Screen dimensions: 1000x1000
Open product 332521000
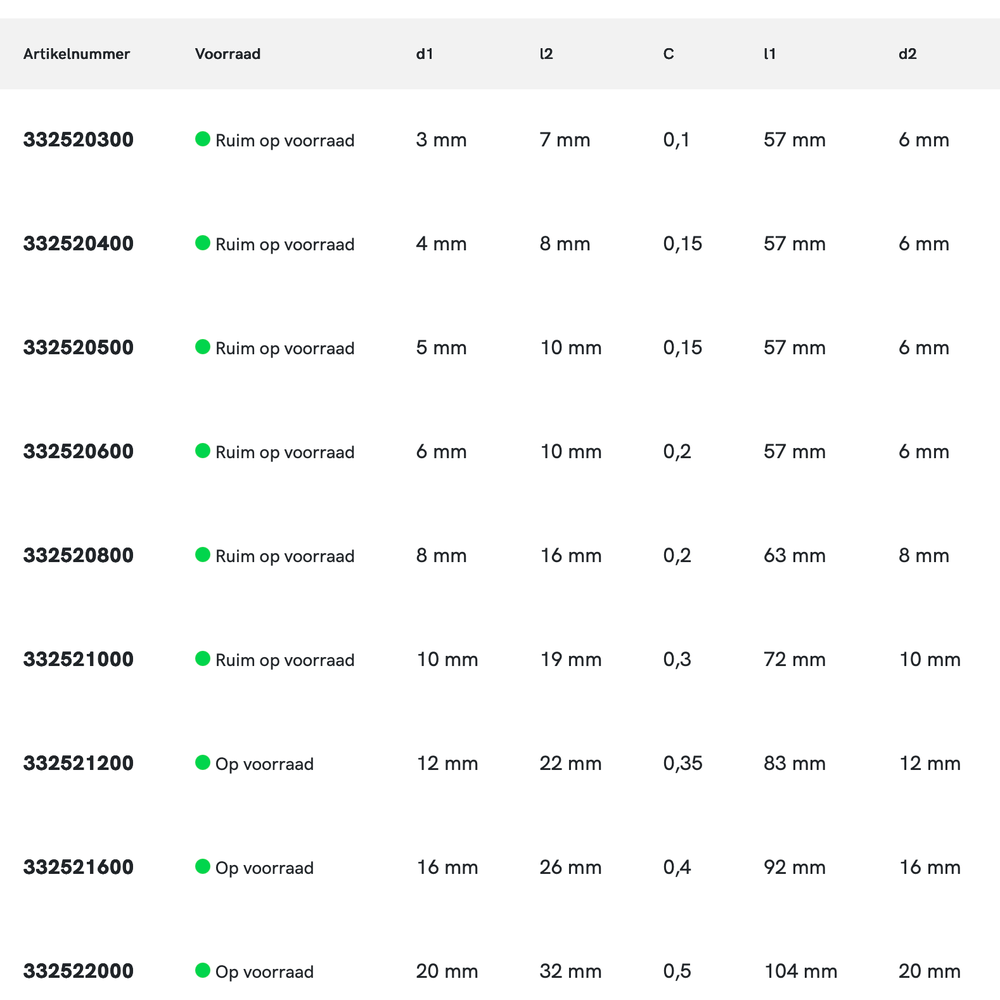click(78, 660)
